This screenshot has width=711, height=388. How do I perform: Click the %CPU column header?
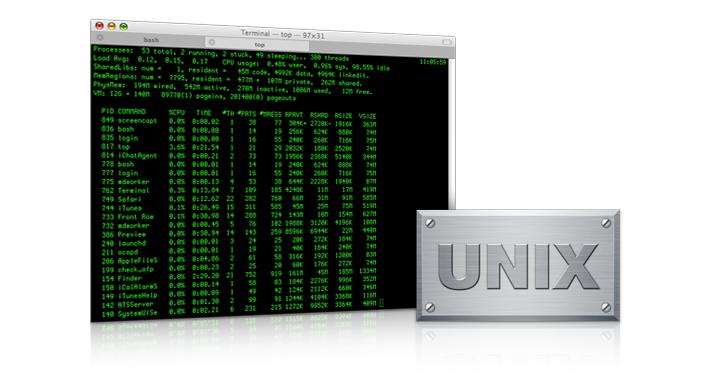(177, 112)
